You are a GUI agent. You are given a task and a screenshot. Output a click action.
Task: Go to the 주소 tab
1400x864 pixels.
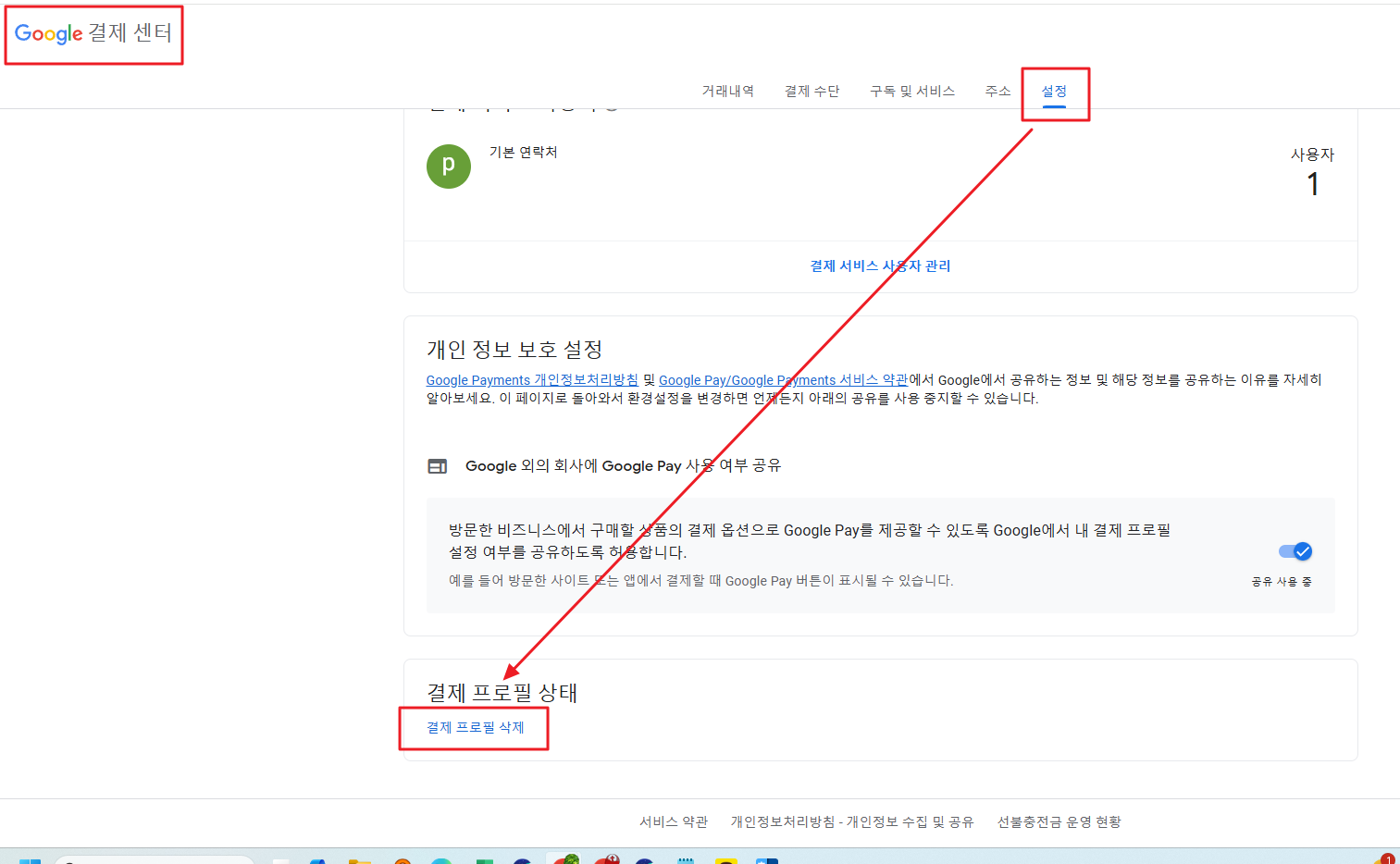[x=997, y=91]
